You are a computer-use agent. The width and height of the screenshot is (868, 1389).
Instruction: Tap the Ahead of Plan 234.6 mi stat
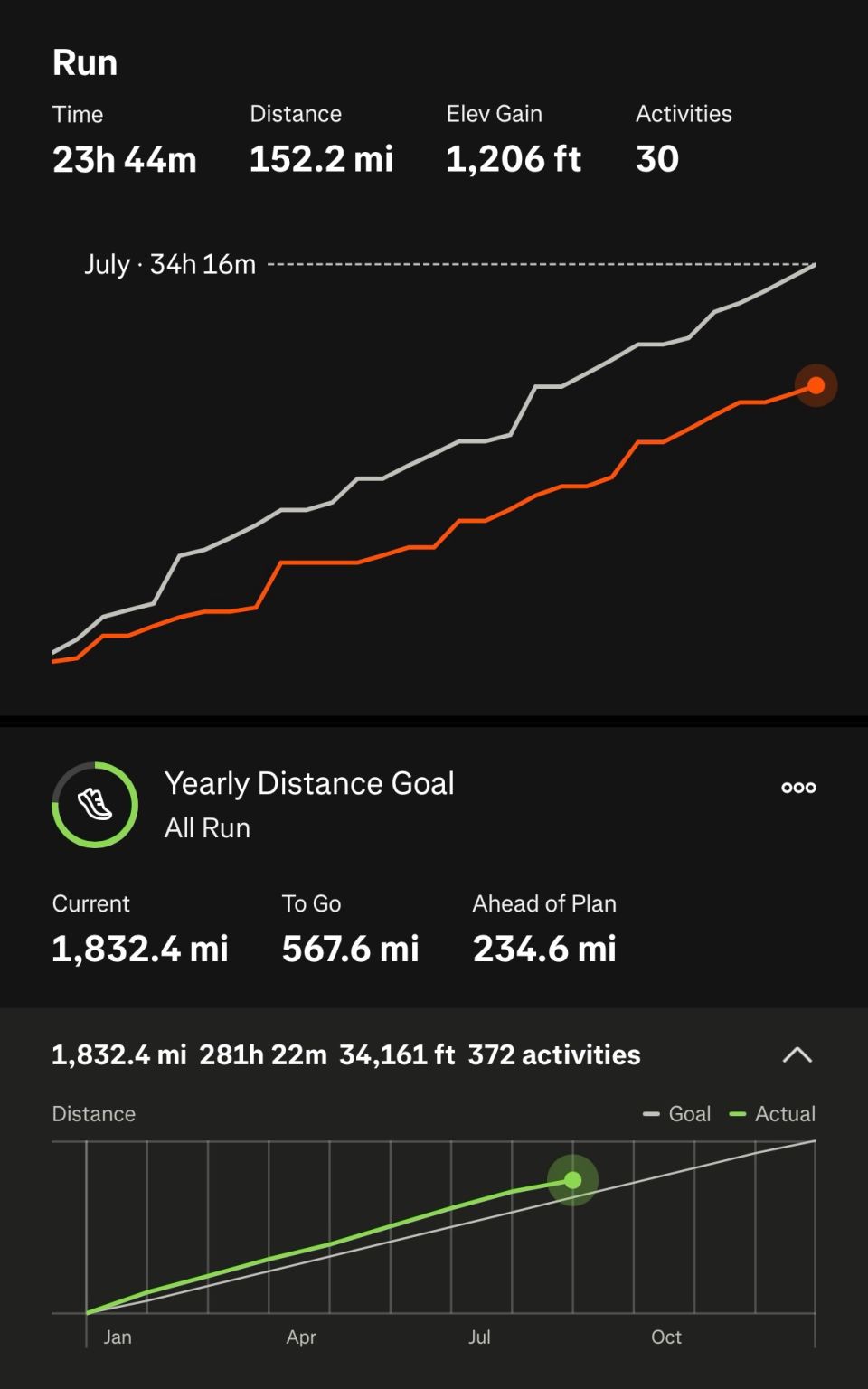point(544,949)
